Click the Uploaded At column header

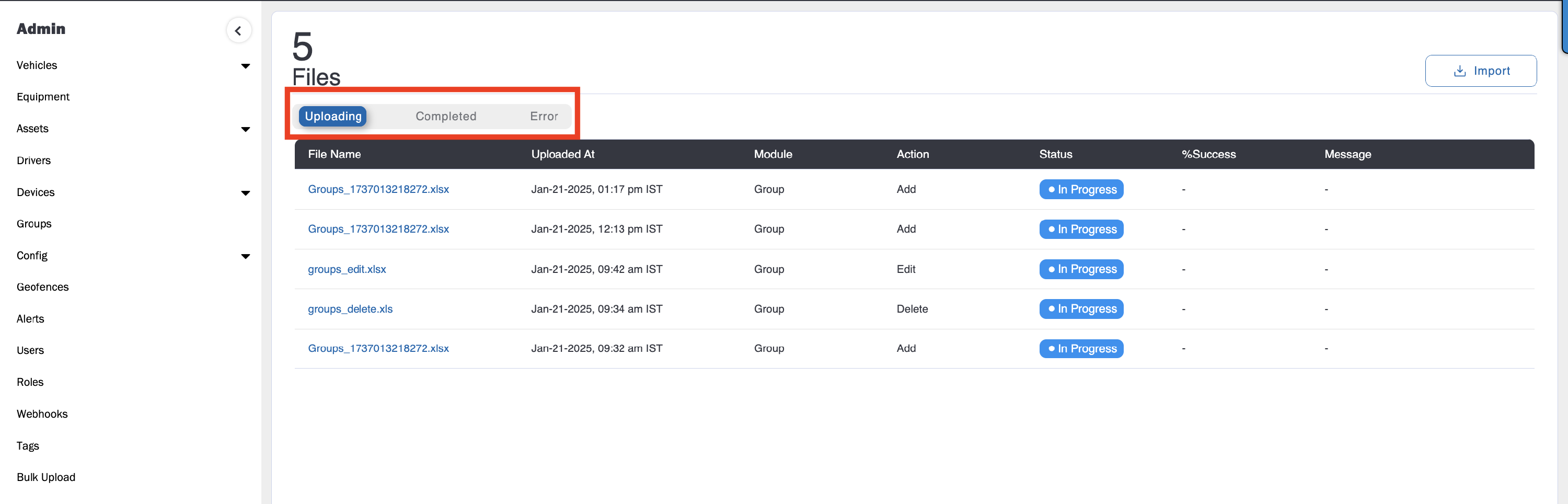[x=562, y=154]
